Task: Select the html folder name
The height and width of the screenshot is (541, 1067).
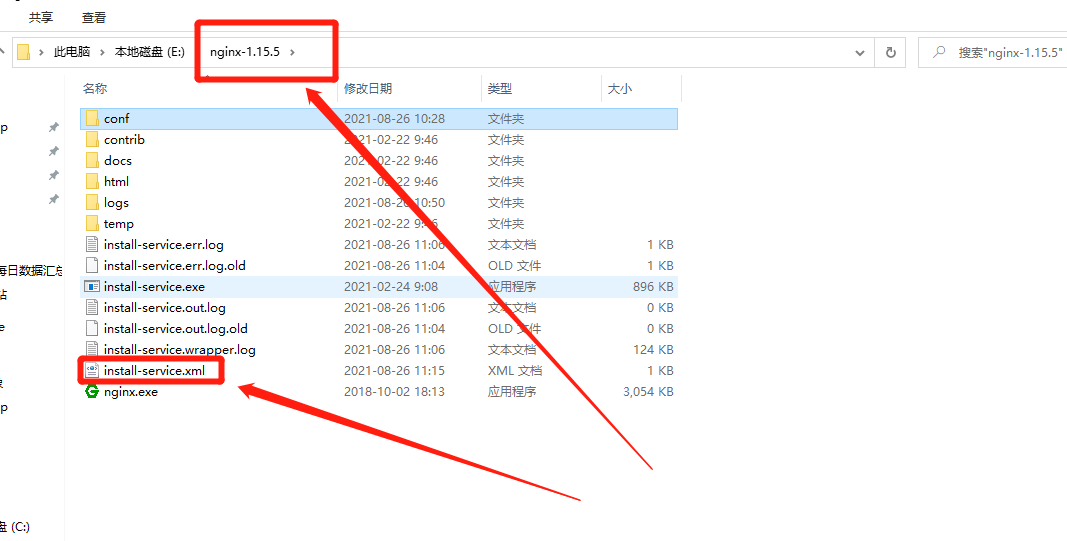Action: pyautogui.click(x=116, y=182)
